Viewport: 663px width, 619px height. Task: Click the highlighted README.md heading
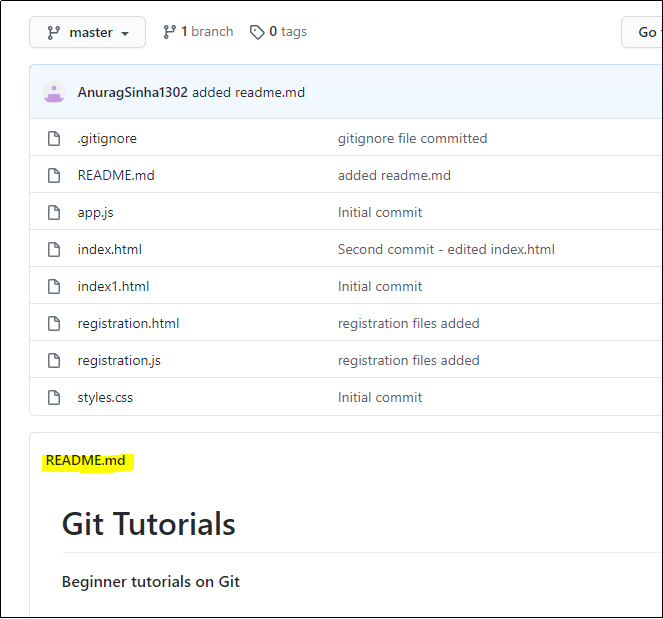pos(86,461)
